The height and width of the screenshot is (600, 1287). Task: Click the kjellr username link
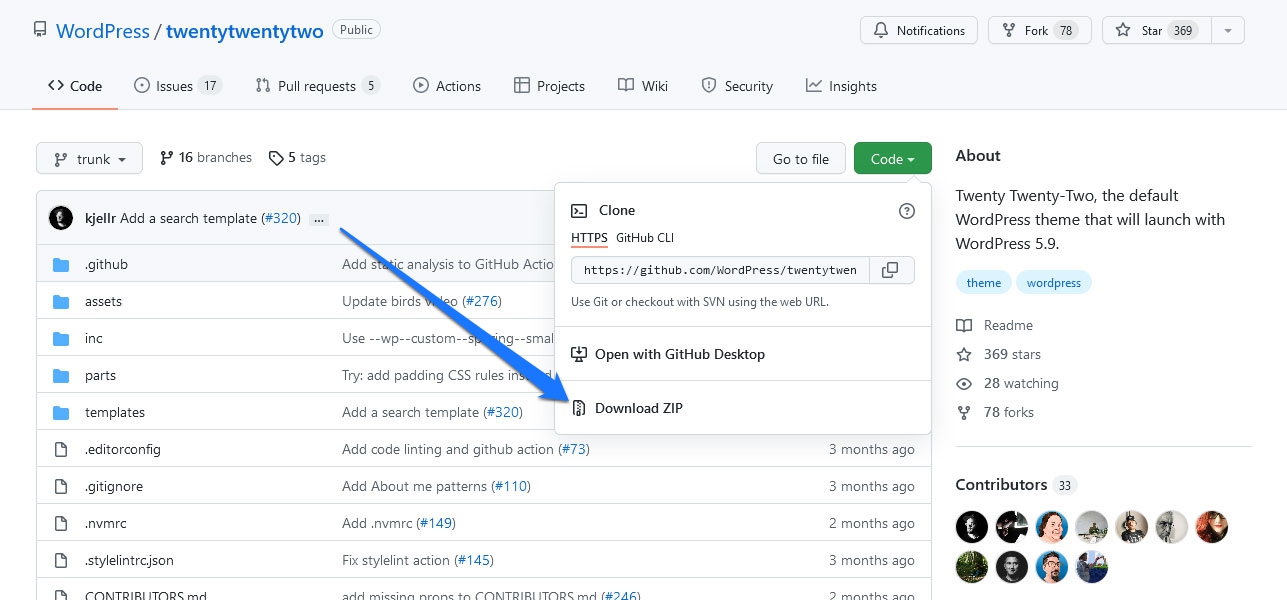(101, 218)
